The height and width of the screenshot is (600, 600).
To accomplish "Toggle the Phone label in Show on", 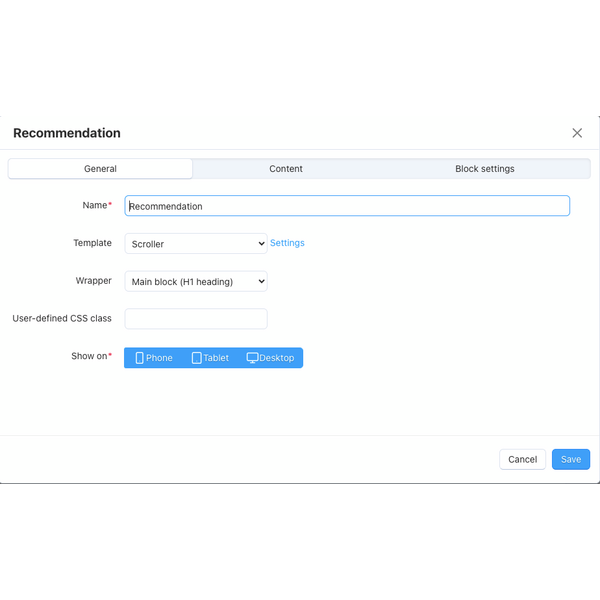I will [x=159, y=358].
